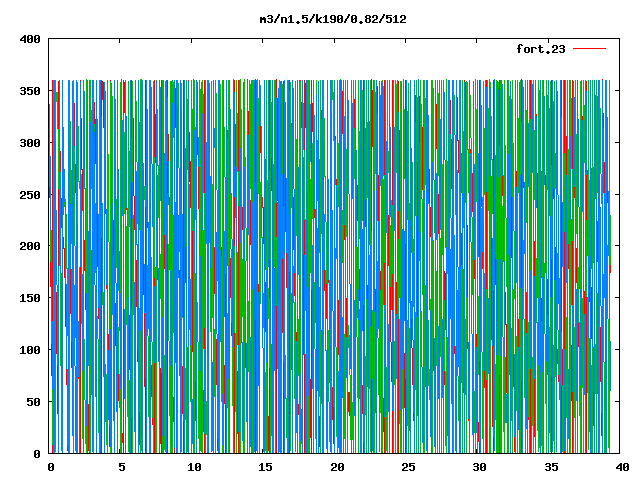Click x-axis label 5
640x480 pixels.
tap(122, 467)
